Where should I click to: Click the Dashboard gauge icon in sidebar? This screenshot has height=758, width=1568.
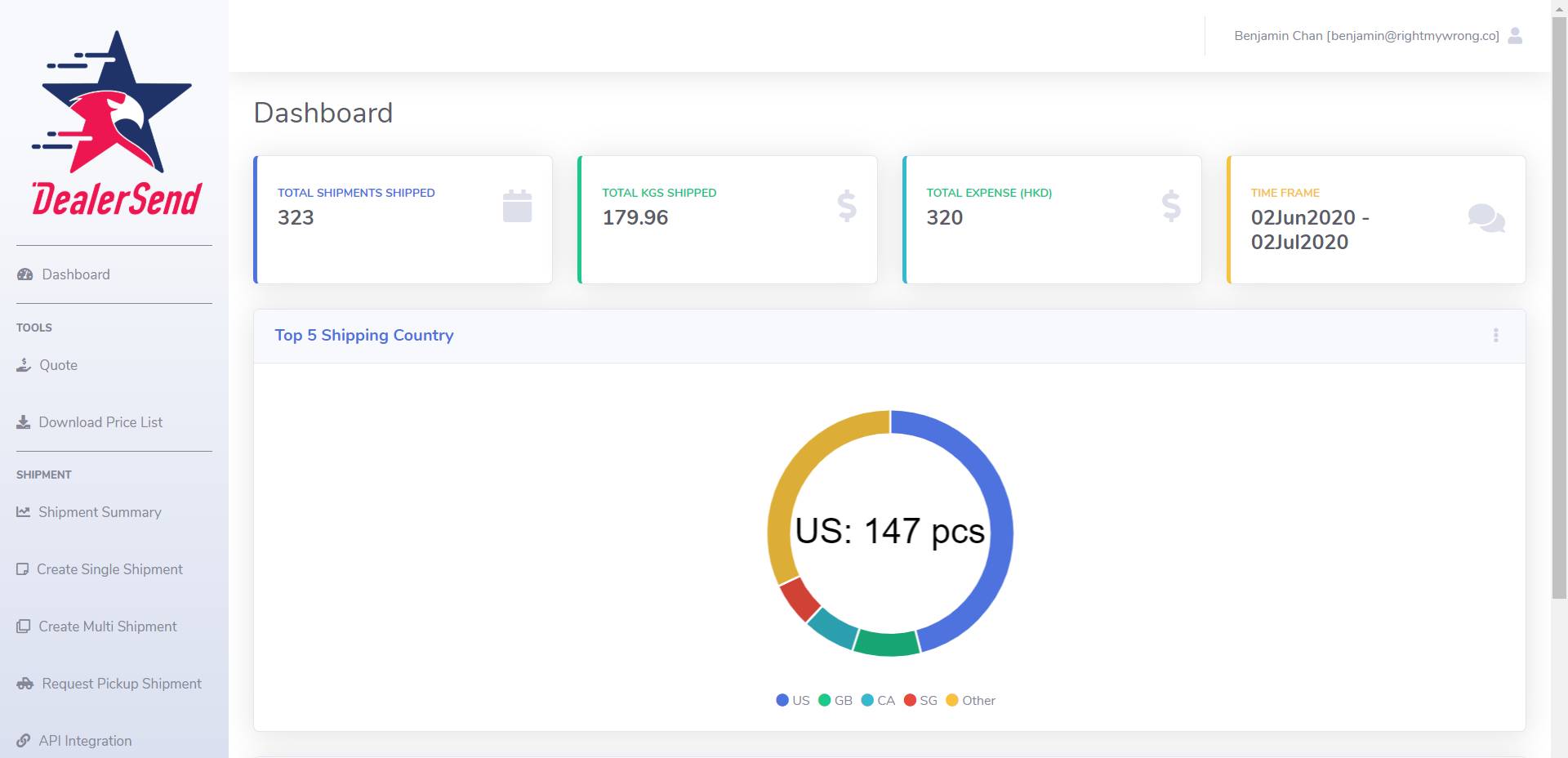[x=25, y=274]
